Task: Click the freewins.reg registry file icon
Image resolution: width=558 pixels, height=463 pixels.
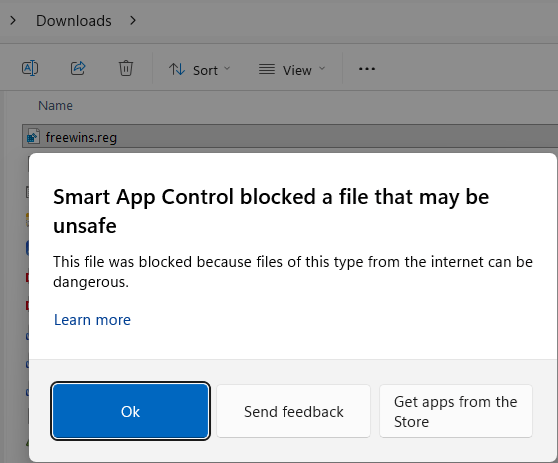Action: click(33, 136)
